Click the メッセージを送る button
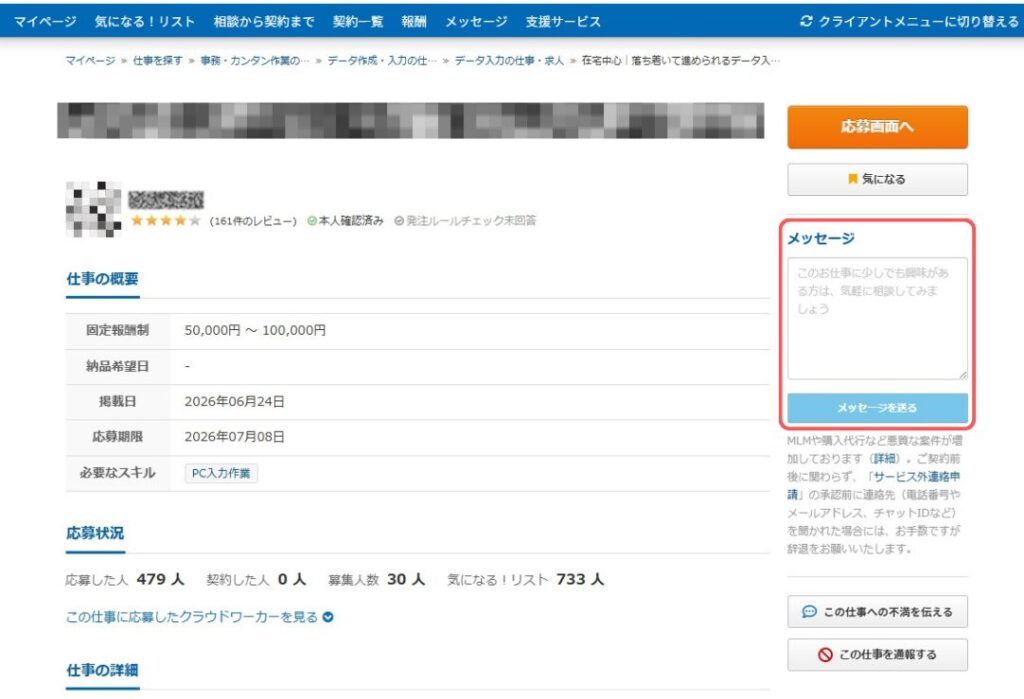The height and width of the screenshot is (699, 1024). point(877,408)
